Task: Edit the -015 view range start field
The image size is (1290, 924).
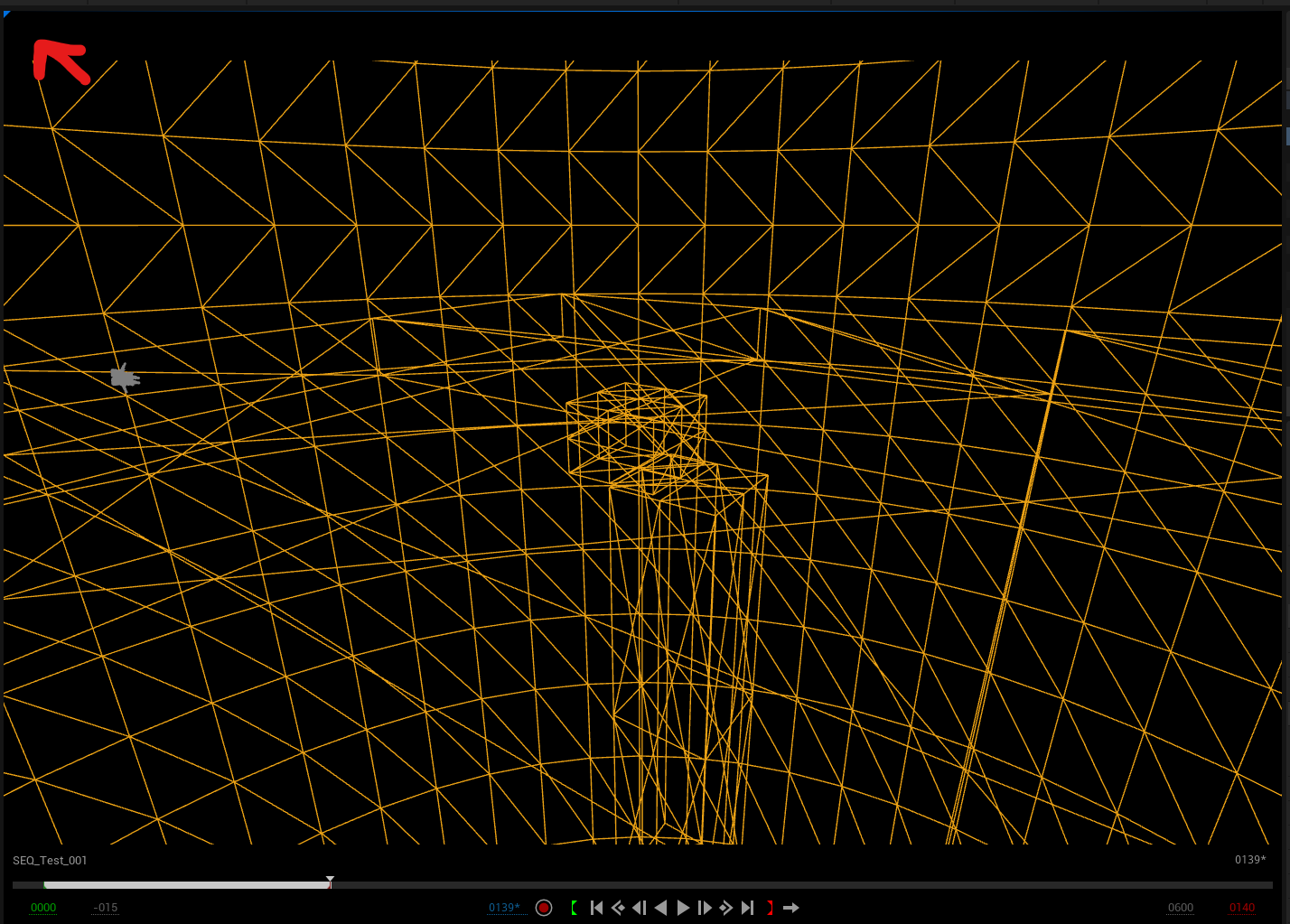Action: tap(106, 908)
